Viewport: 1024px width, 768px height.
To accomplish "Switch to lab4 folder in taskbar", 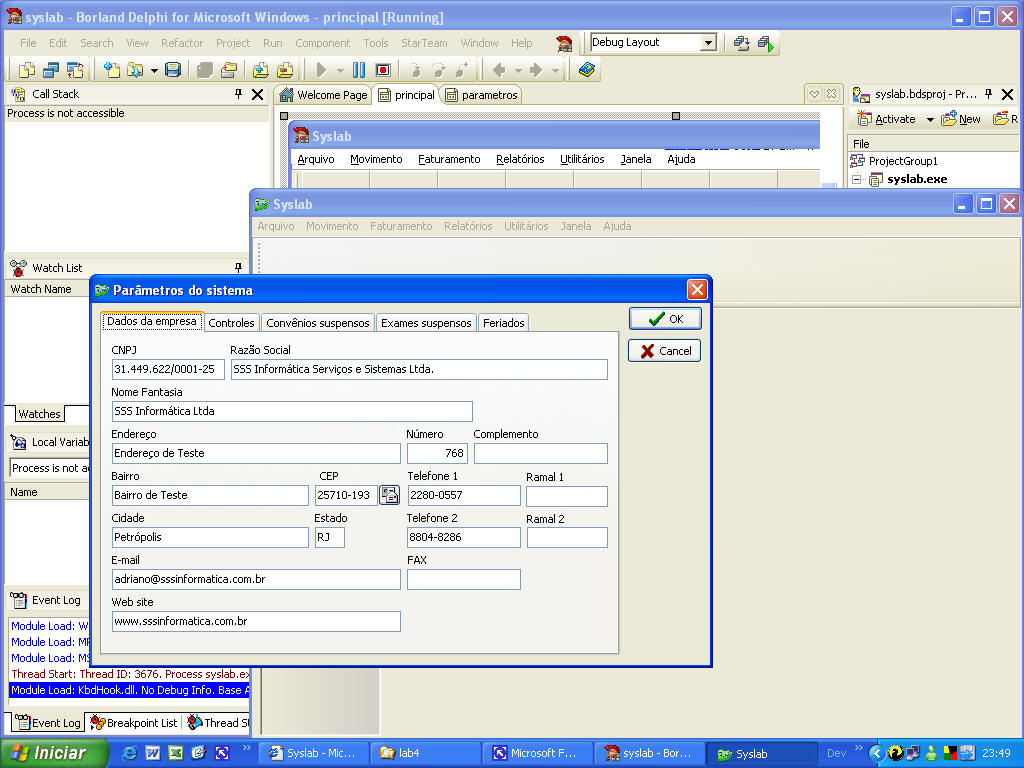I will (x=426, y=753).
